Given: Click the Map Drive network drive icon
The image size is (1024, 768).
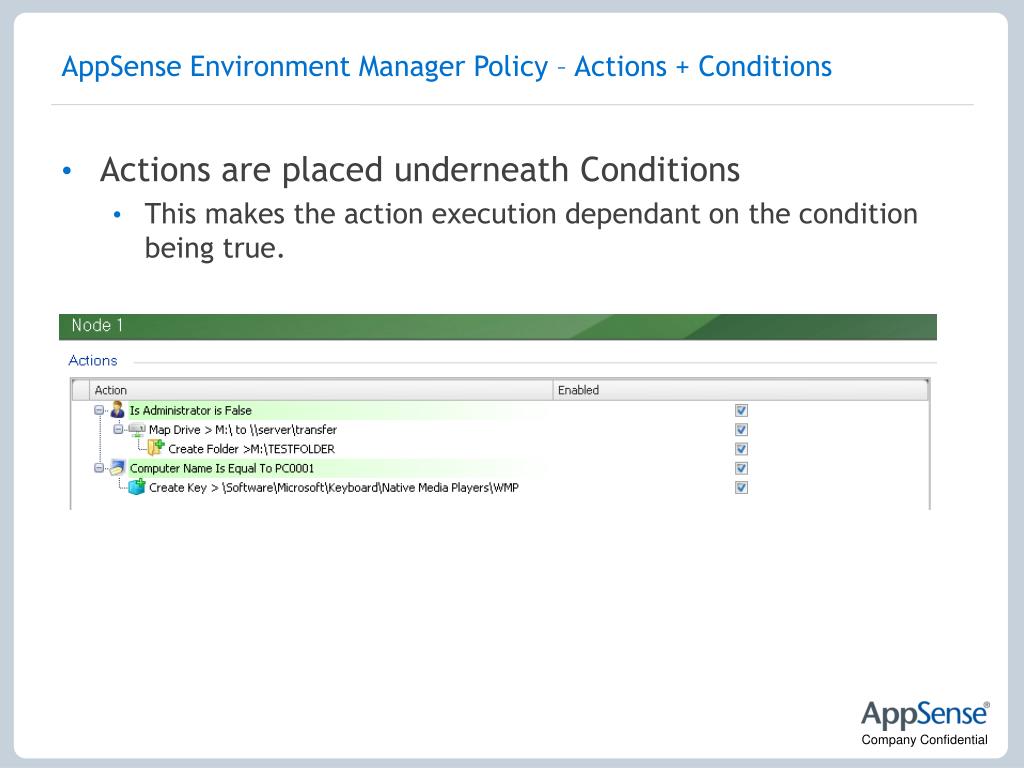Looking at the screenshot, I should tap(136, 430).
